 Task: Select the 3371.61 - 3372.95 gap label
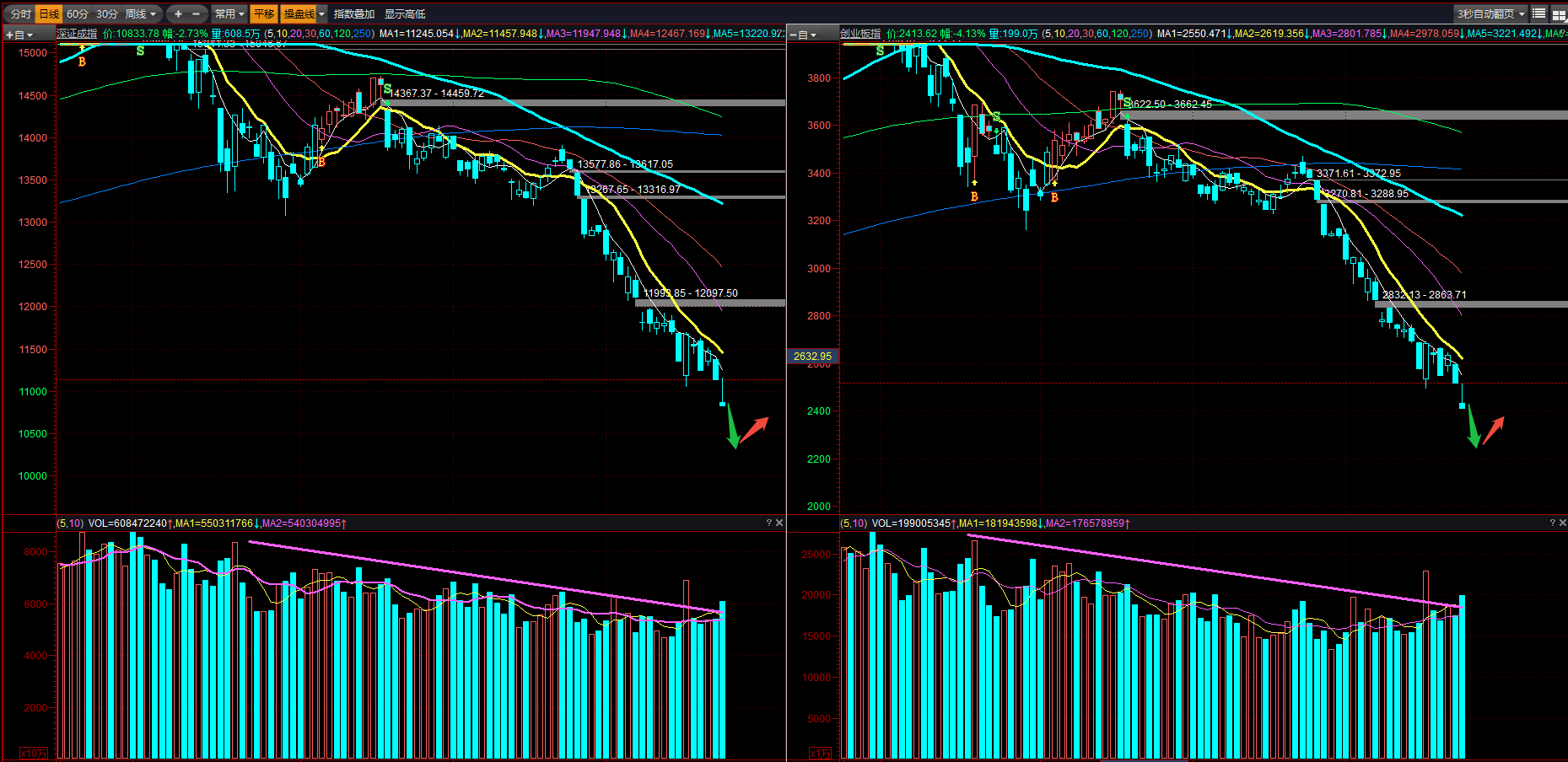[x=1359, y=174]
